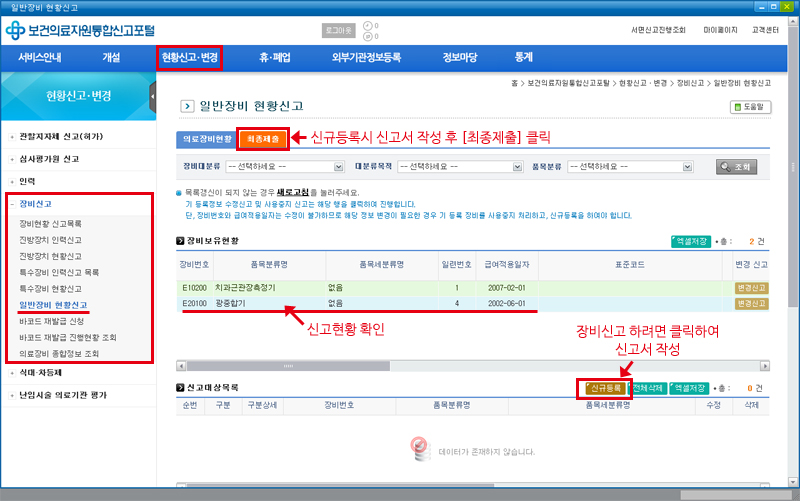800x501 pixels.
Task: Select the 의료장비현황 tab
Action: point(207,137)
